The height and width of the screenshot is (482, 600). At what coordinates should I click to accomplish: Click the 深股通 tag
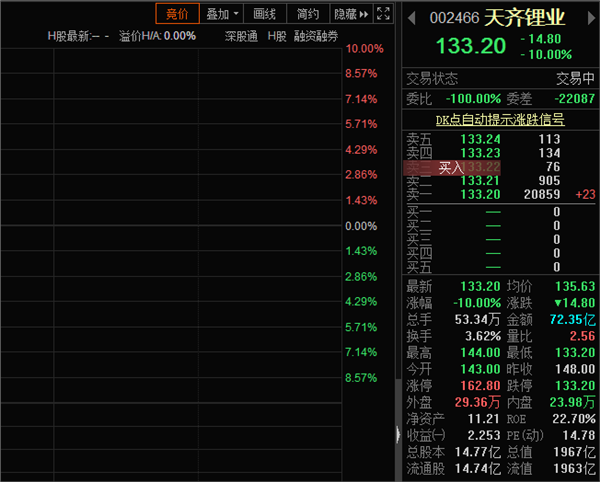click(241, 36)
